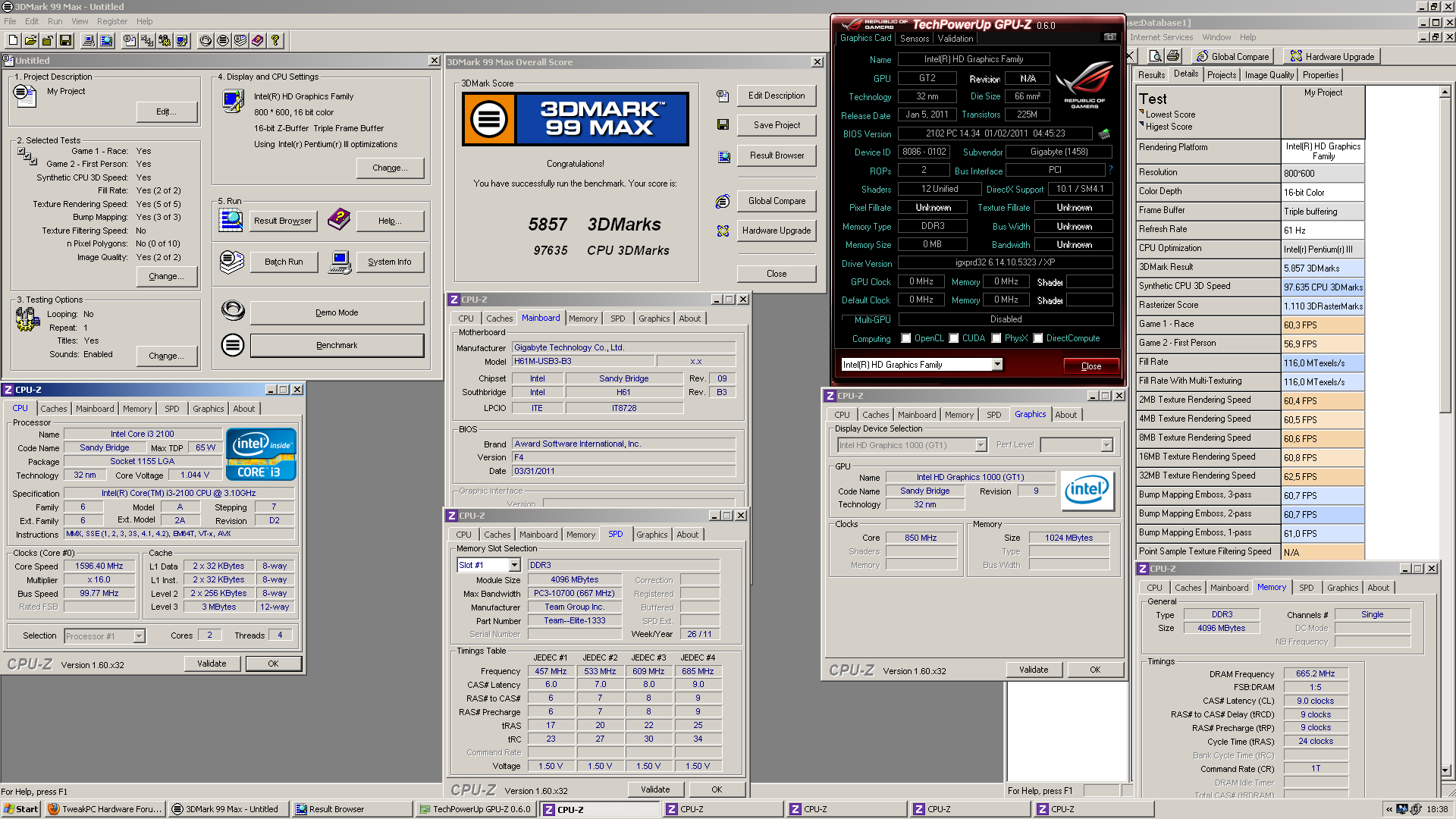Toggle the OpenCL checkbox in GPU-Z

[x=905, y=338]
